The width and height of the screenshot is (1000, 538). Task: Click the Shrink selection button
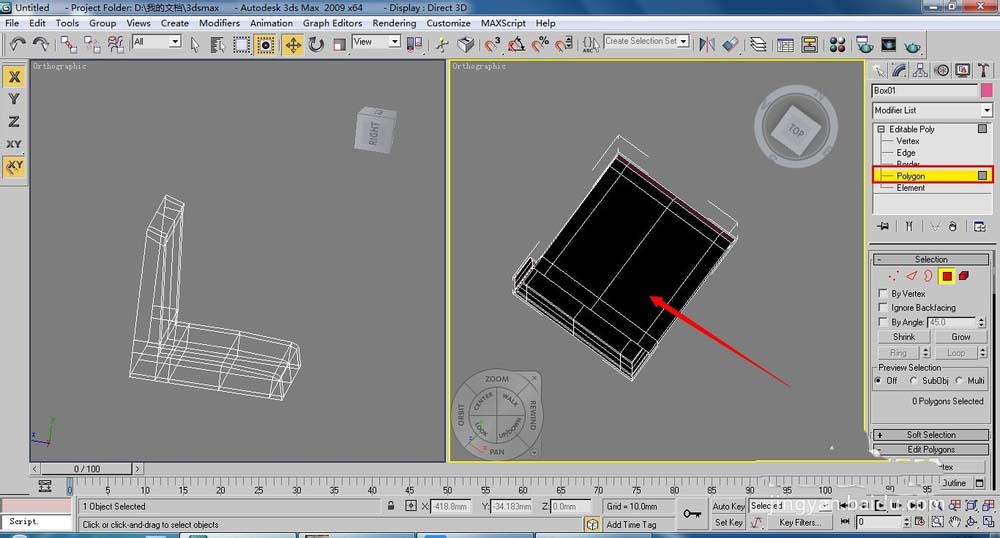[904, 337]
